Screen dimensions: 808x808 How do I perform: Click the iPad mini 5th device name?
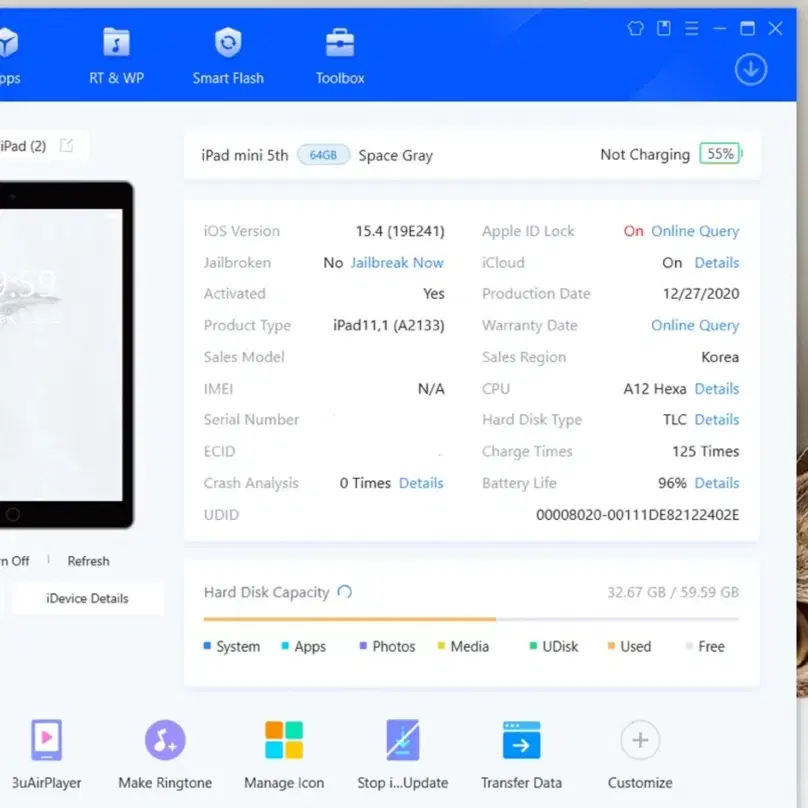(245, 155)
